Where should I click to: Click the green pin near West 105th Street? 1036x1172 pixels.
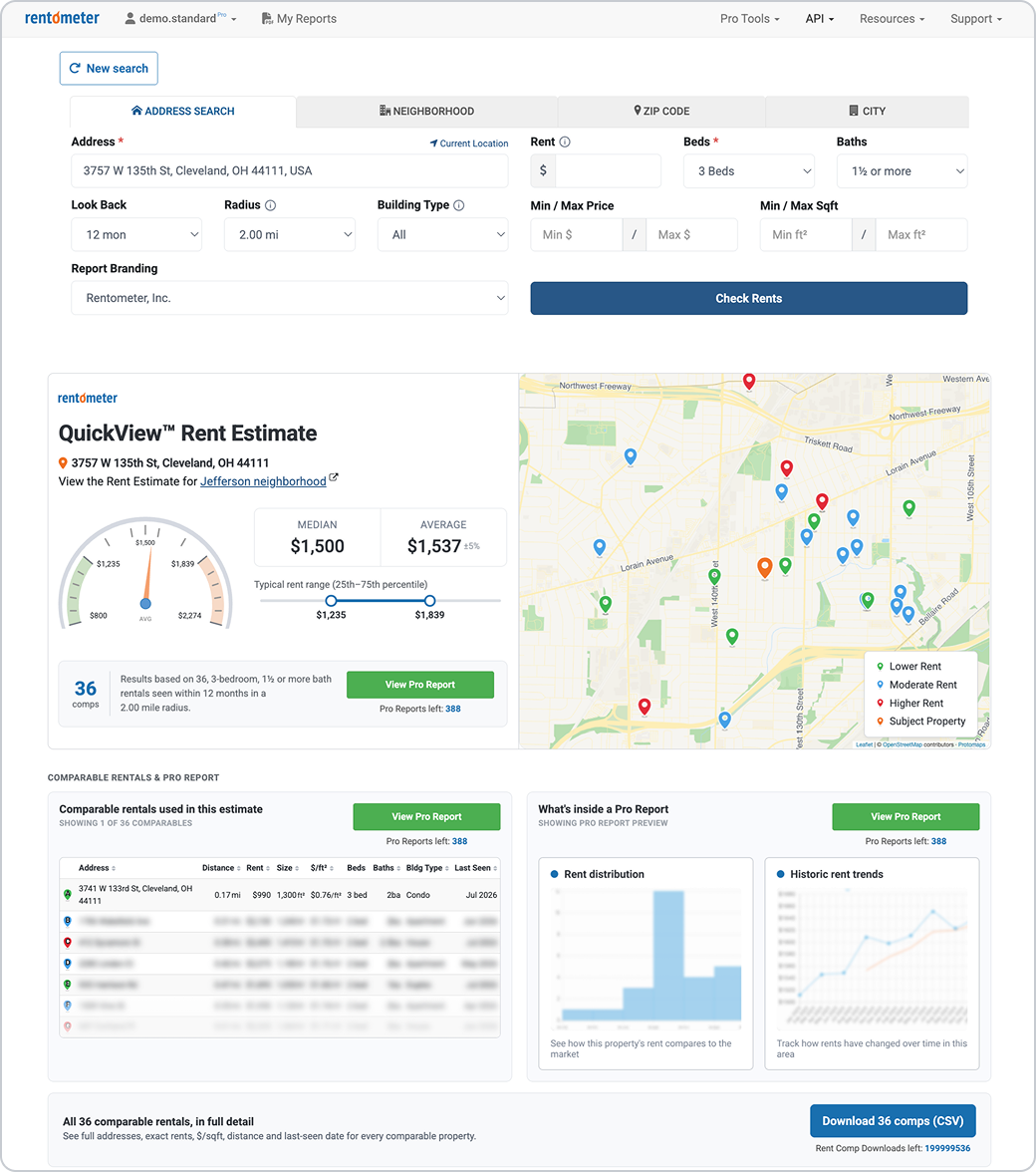pyautogui.click(x=909, y=509)
